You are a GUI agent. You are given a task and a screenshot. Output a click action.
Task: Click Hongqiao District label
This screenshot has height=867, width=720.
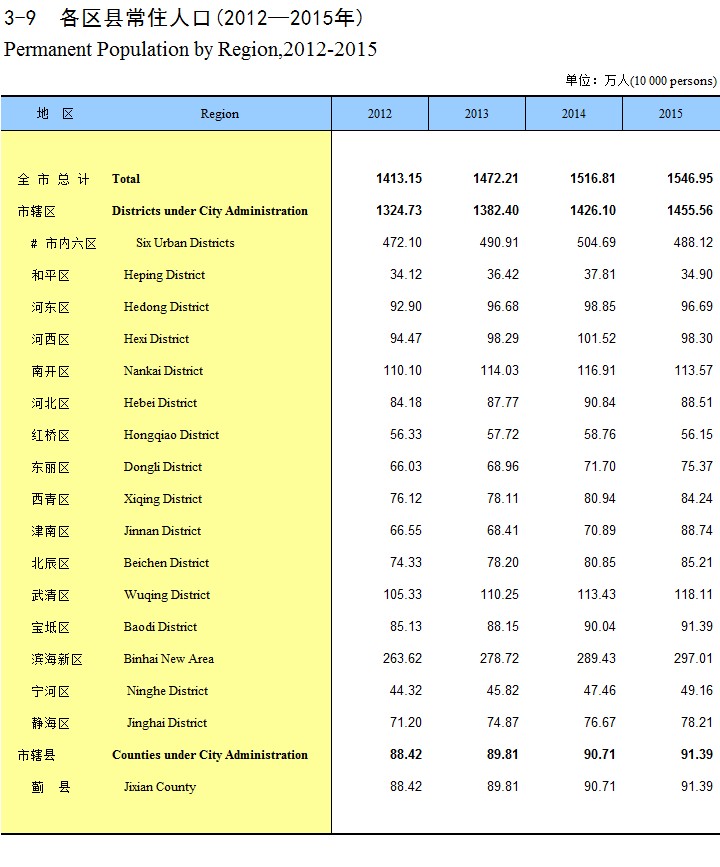click(x=171, y=435)
